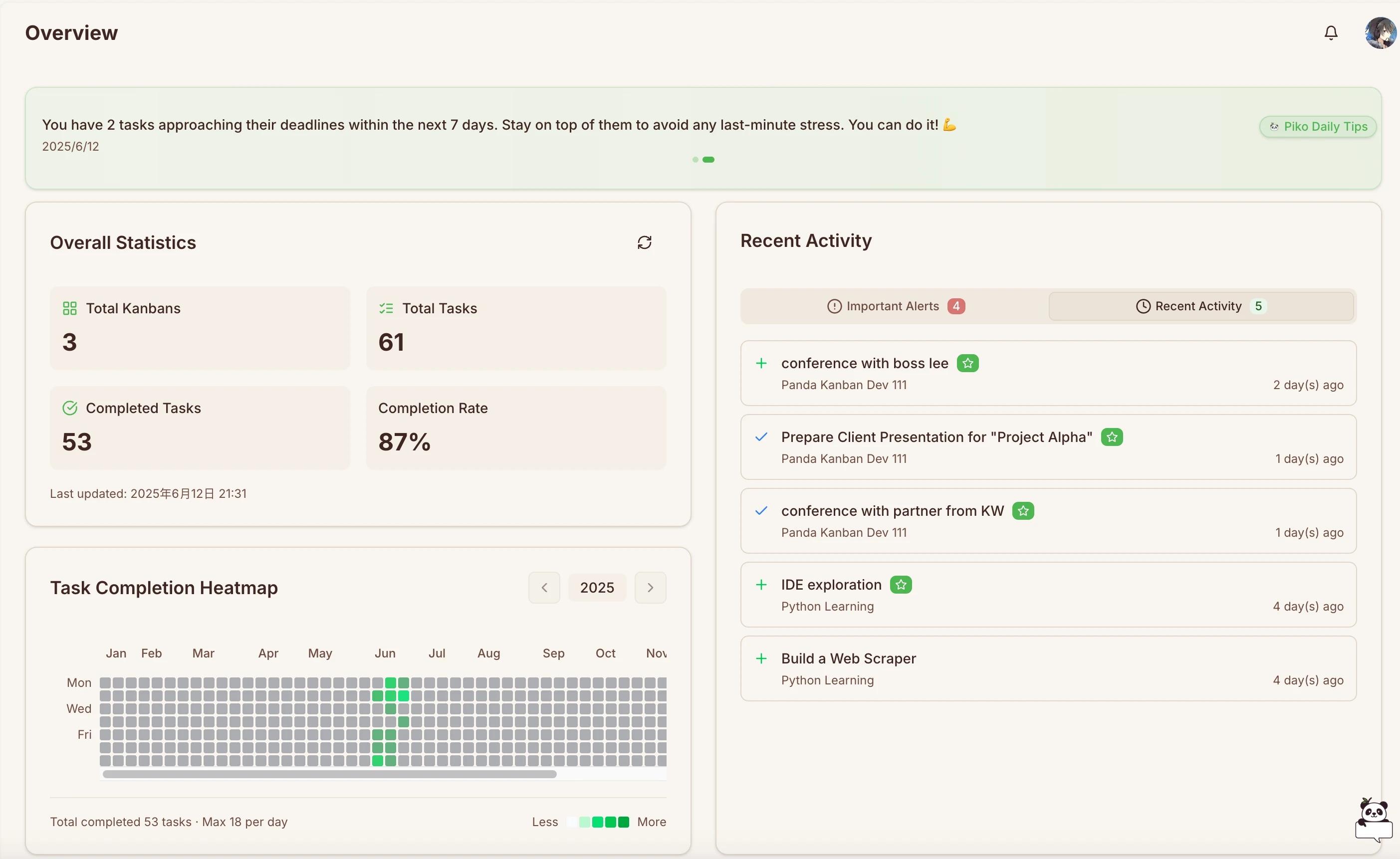Click the Total Tasks card
The height and width of the screenshot is (859, 1400).
click(x=516, y=328)
